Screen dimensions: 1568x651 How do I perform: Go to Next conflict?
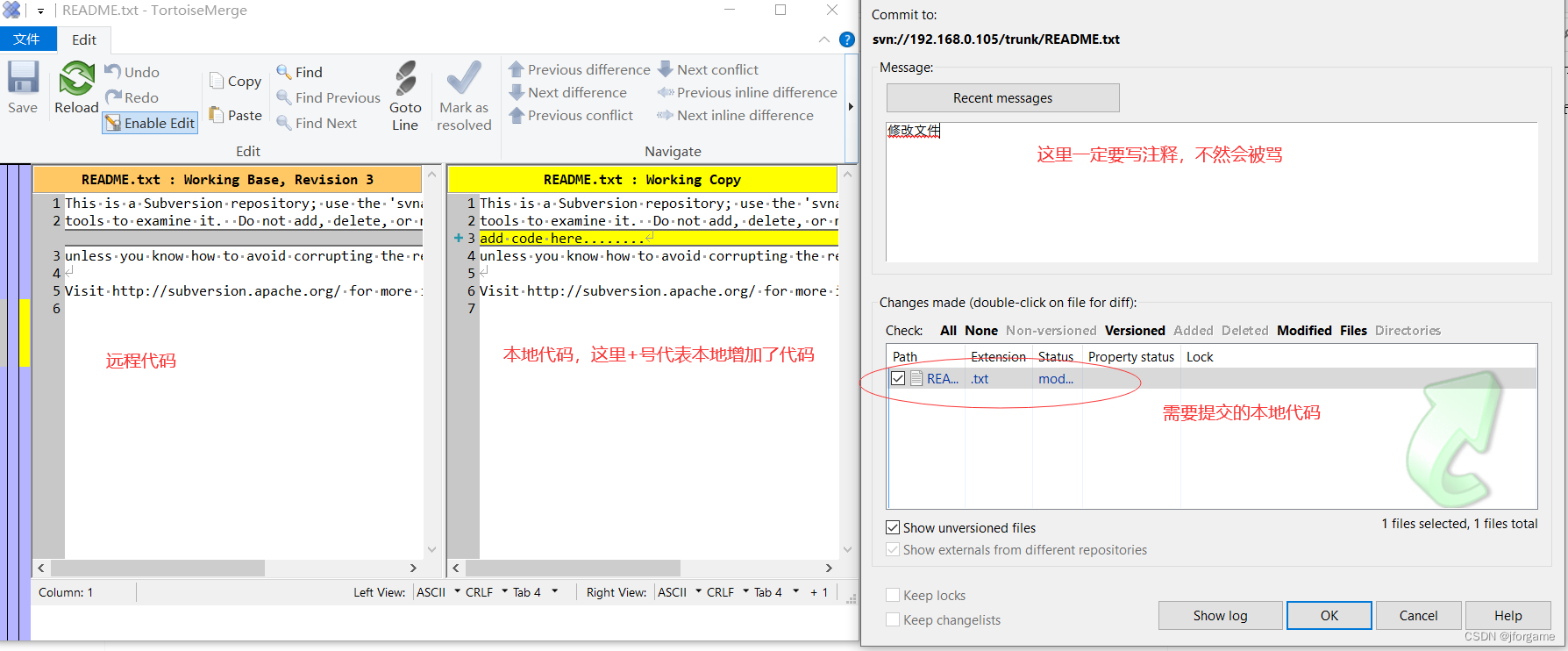tap(709, 69)
